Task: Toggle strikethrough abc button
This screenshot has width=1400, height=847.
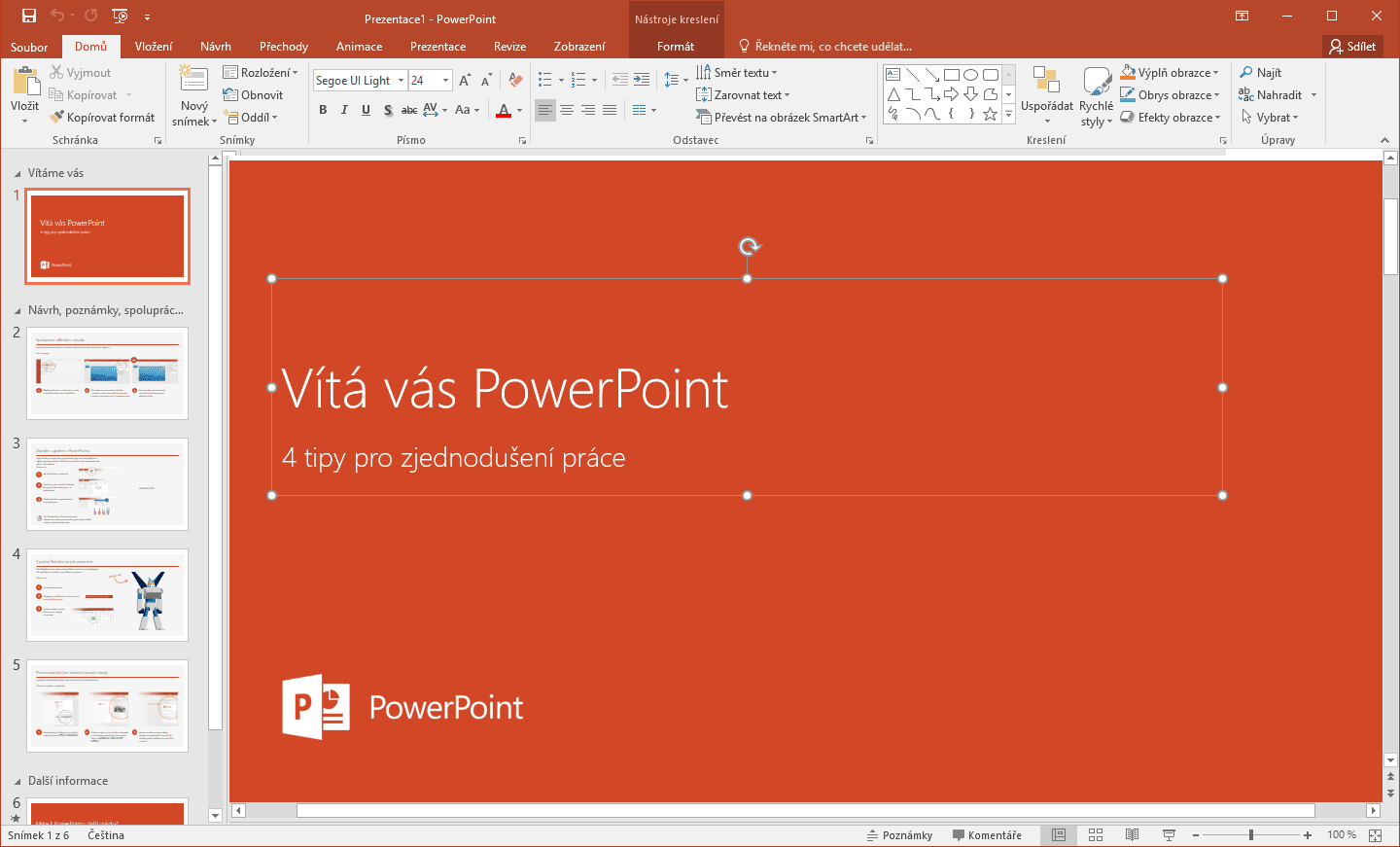Action: tap(409, 110)
